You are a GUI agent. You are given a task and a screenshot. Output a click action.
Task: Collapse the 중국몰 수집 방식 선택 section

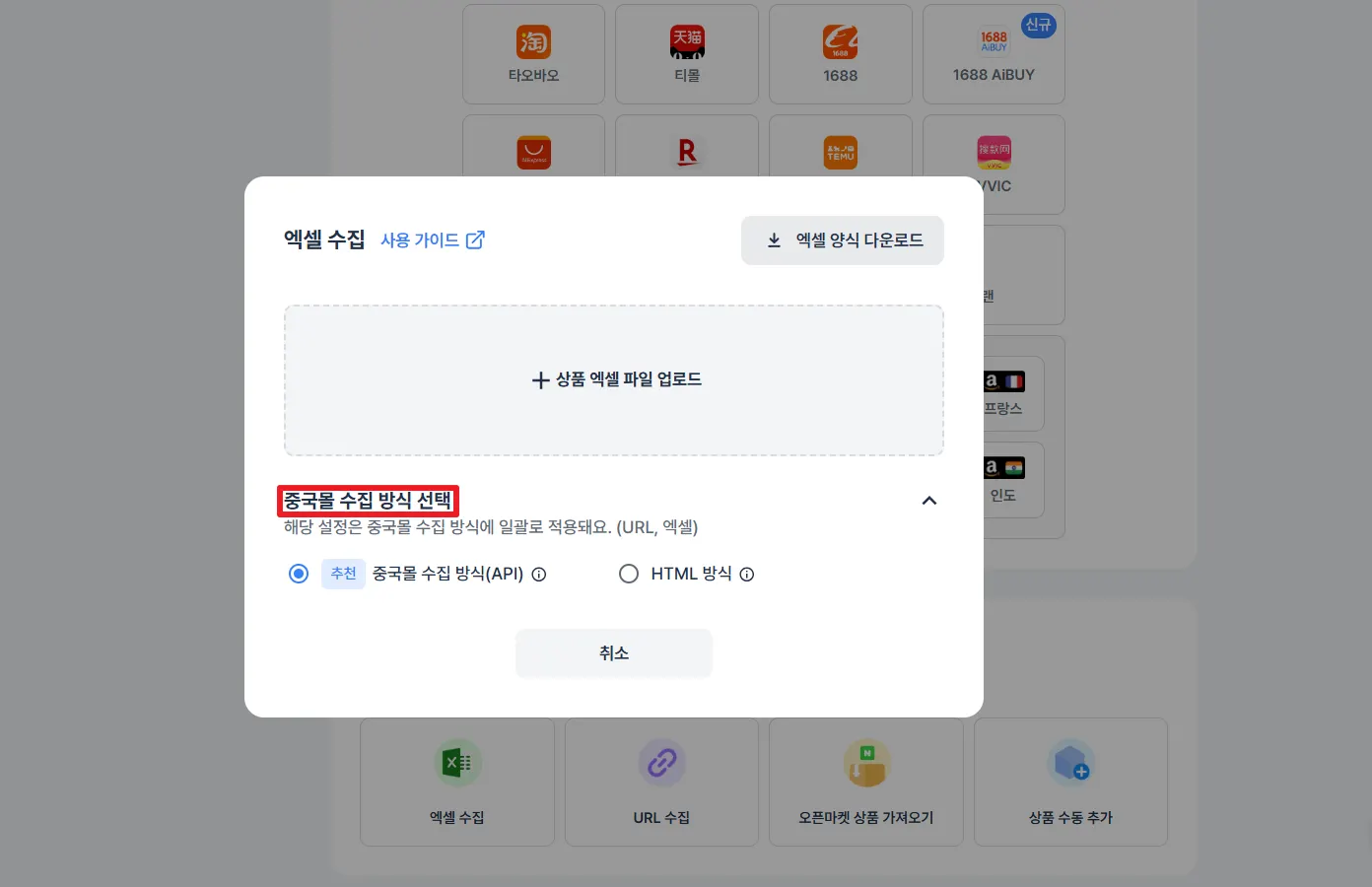928,501
